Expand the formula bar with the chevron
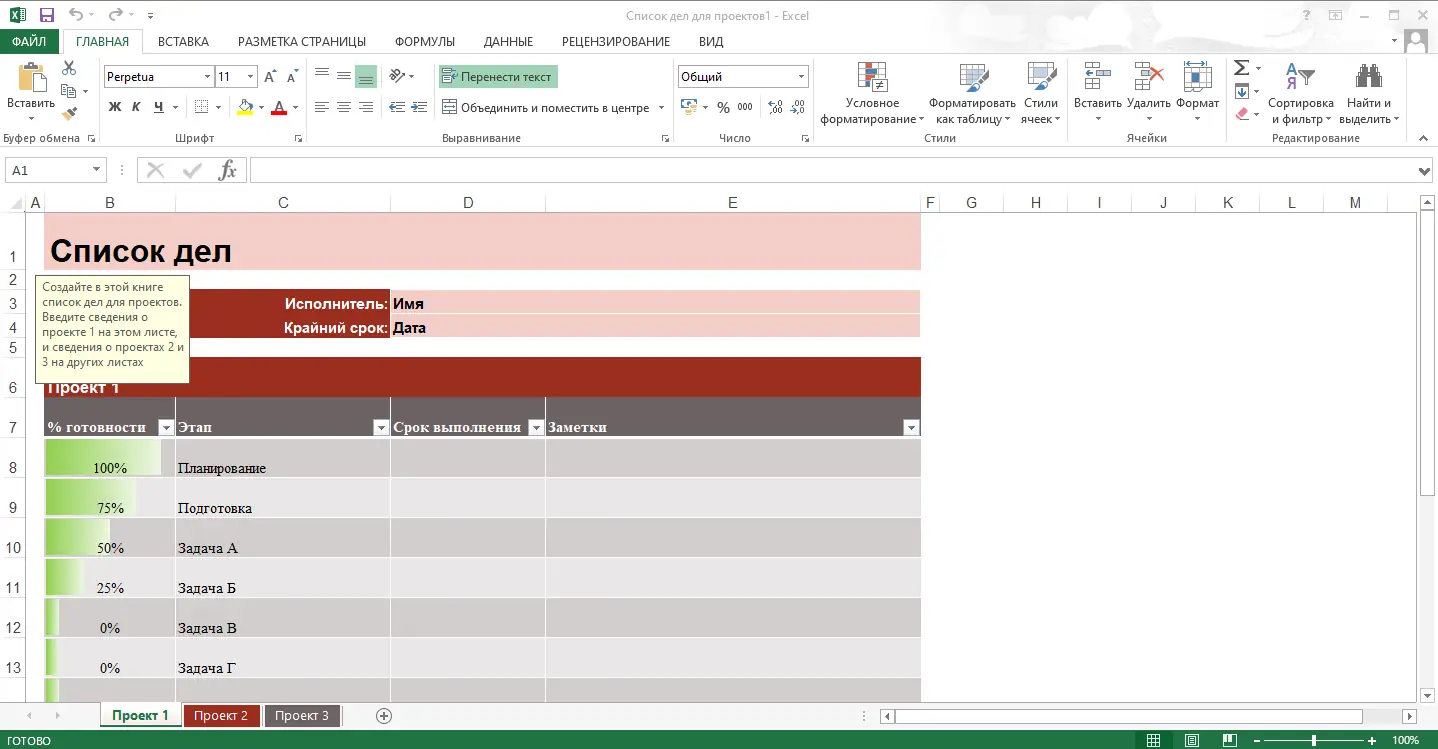Viewport: 1438px width, 749px height. [x=1426, y=171]
